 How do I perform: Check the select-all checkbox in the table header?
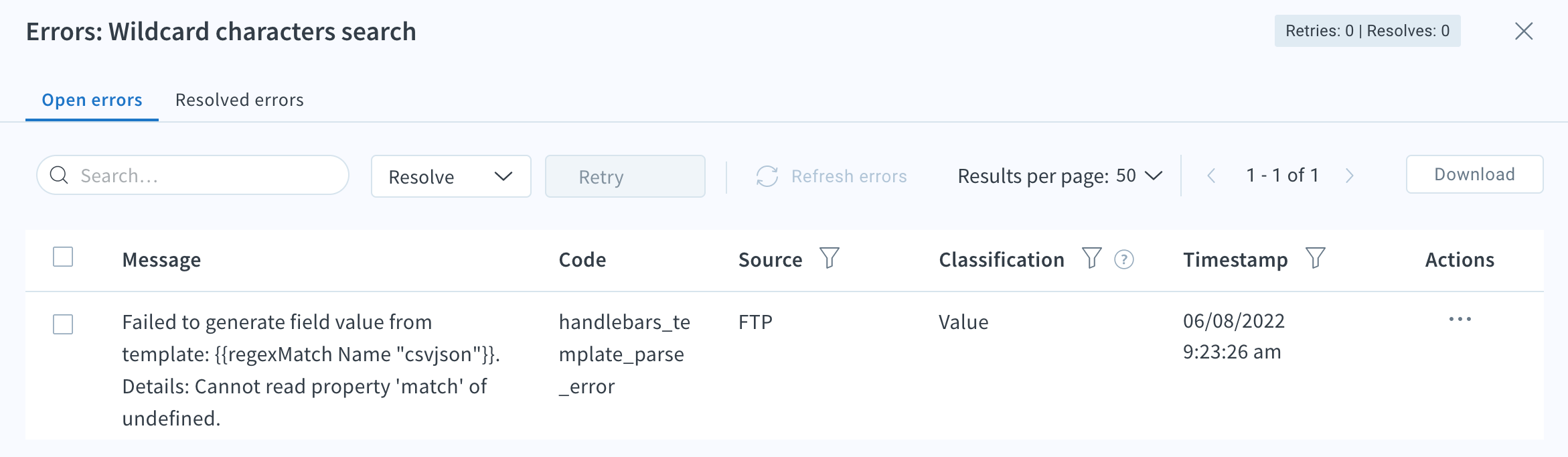pyautogui.click(x=63, y=257)
